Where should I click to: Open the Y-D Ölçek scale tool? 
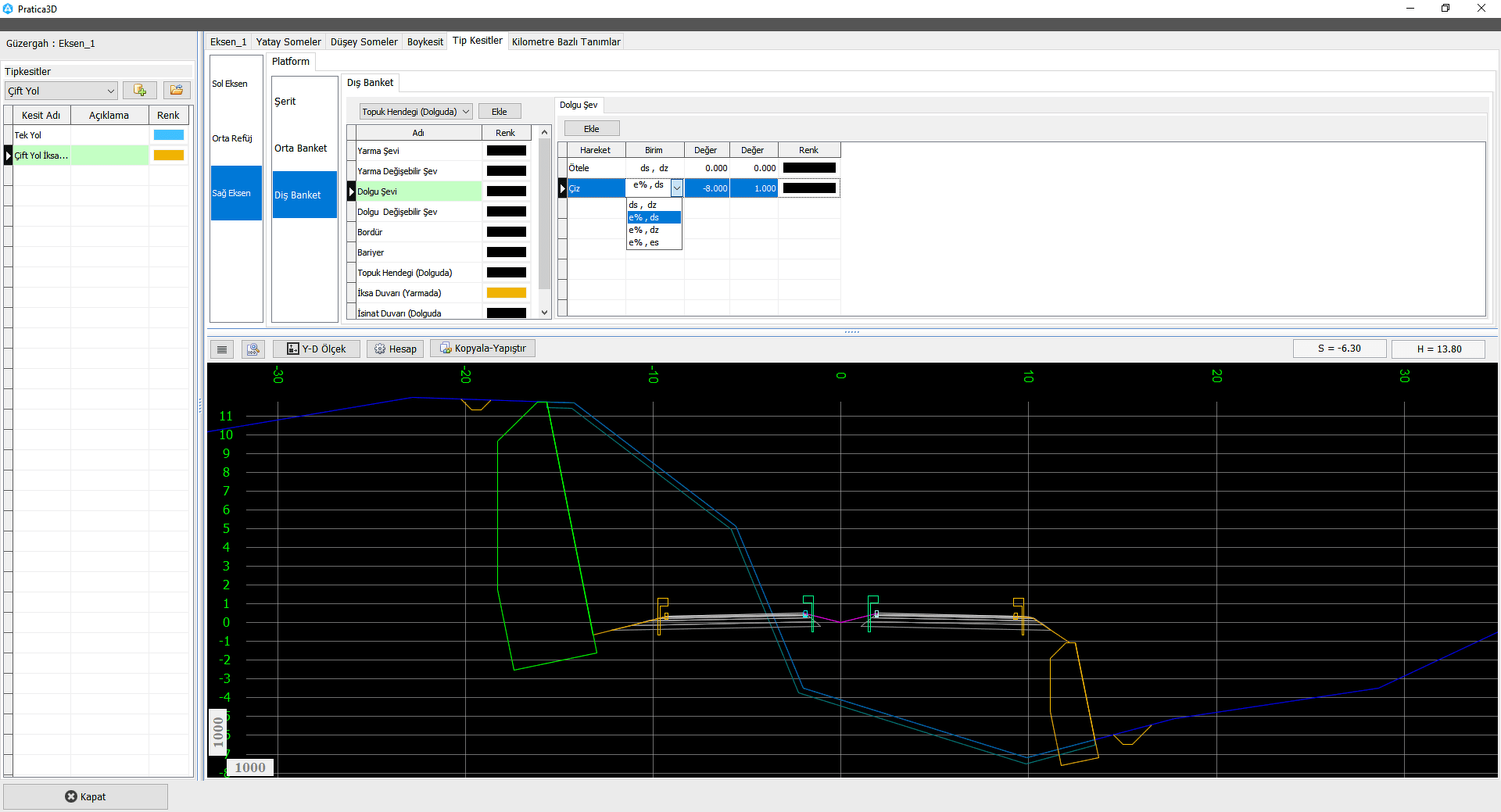coord(316,349)
